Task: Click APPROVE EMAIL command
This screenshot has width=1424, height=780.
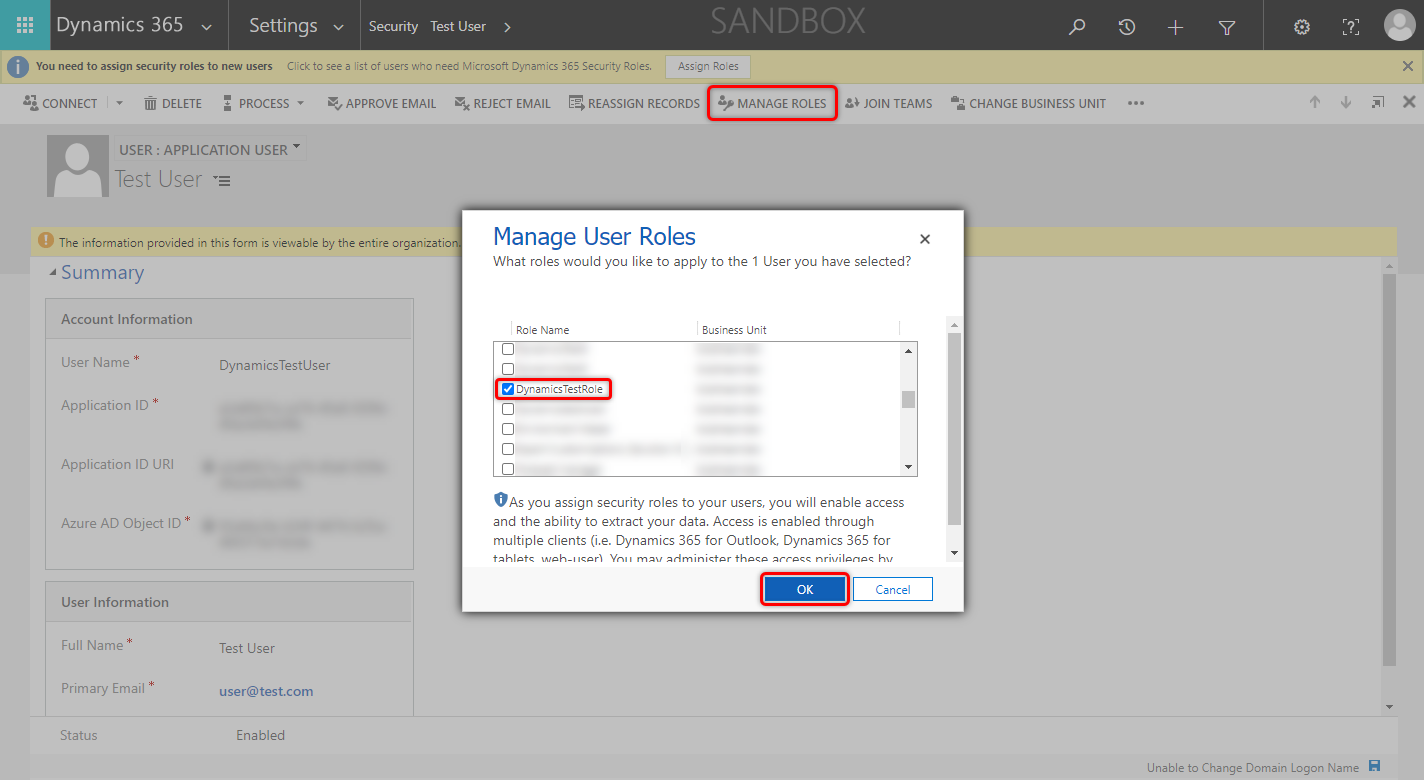Action: pyautogui.click(x=382, y=103)
